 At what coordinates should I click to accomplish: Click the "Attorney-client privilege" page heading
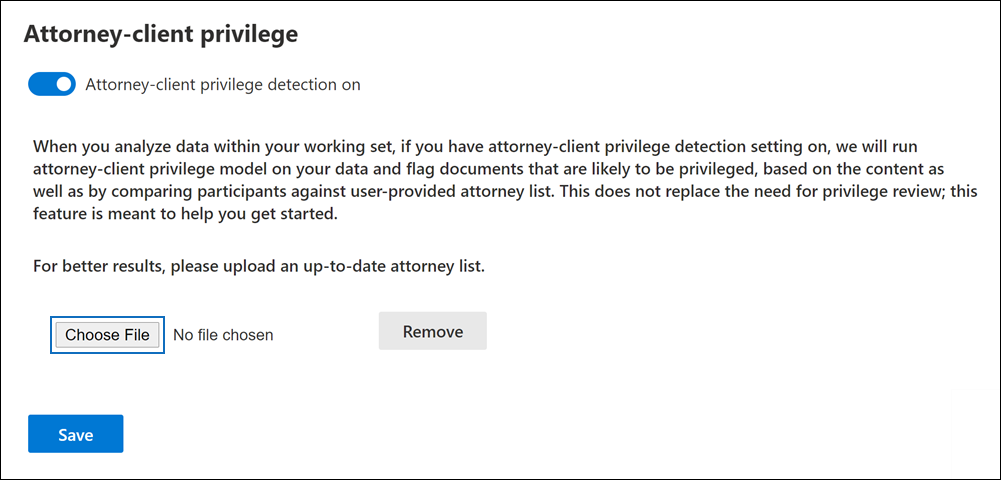[161, 35]
